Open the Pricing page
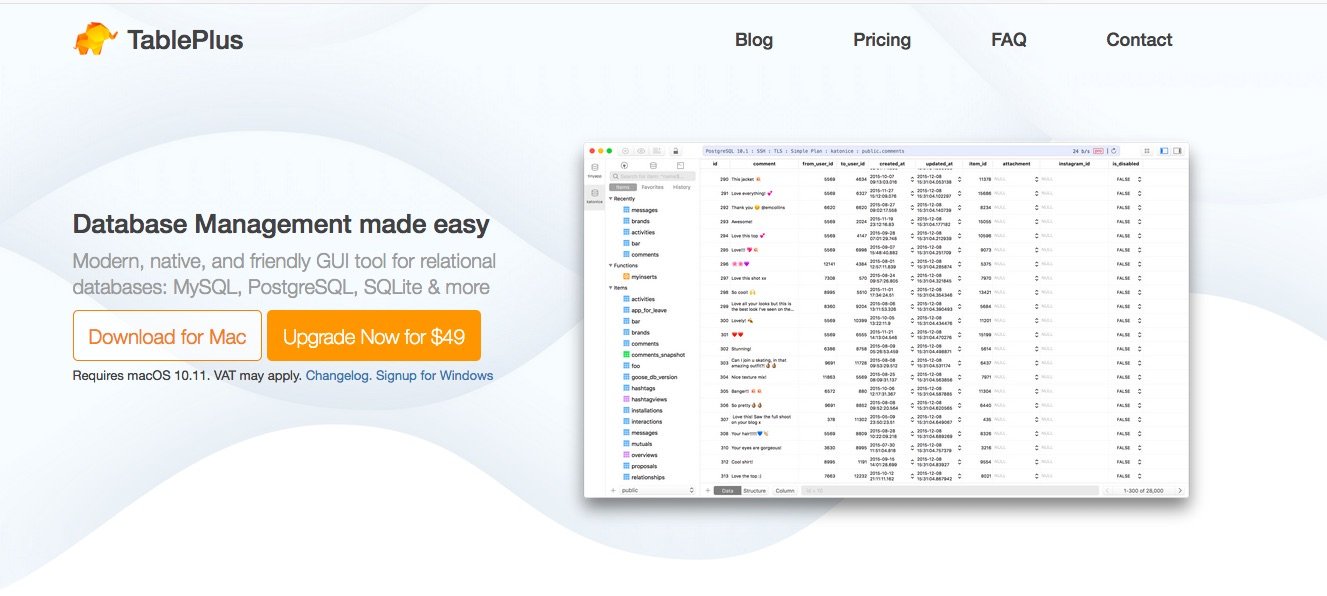Screen dimensions: 1327x596 click(x=882, y=40)
